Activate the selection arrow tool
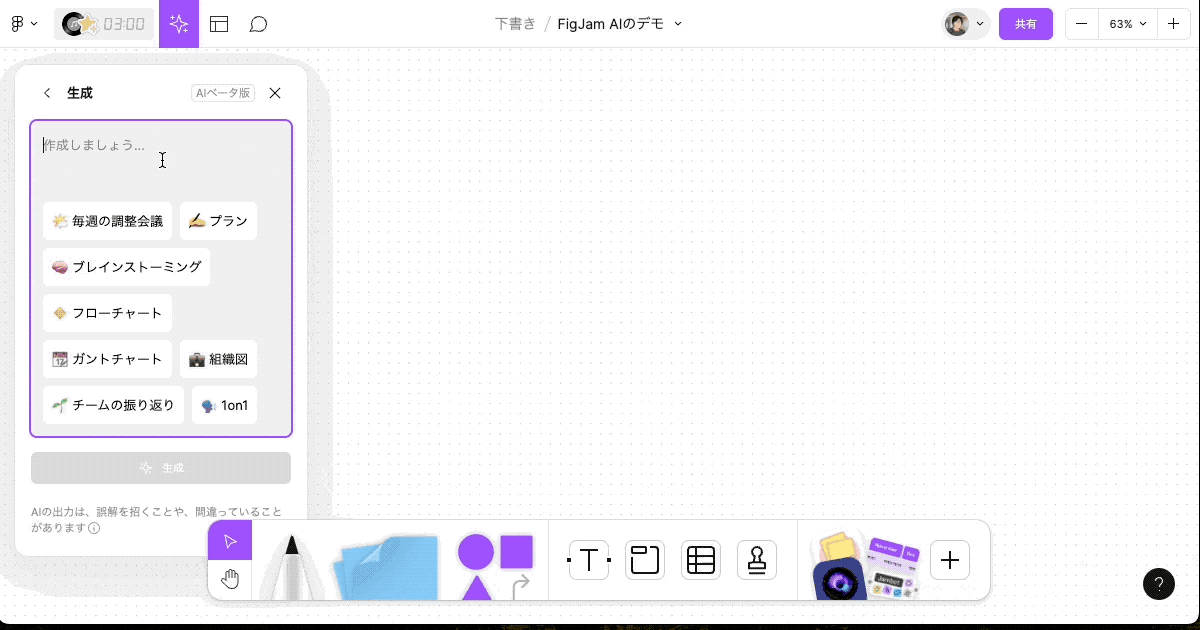The height and width of the screenshot is (630, 1200). 230,540
